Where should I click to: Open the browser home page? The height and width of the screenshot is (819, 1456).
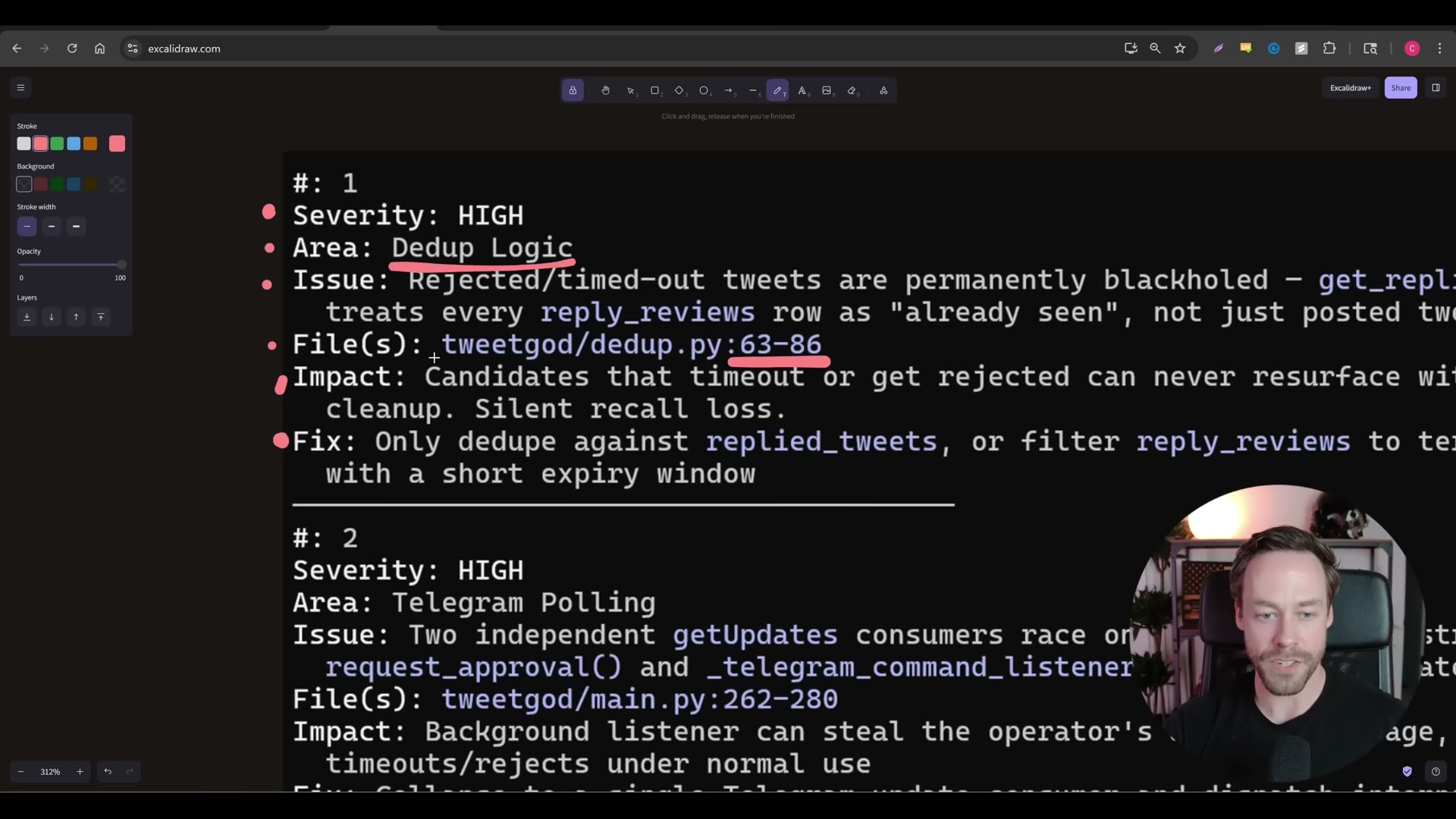(99, 49)
